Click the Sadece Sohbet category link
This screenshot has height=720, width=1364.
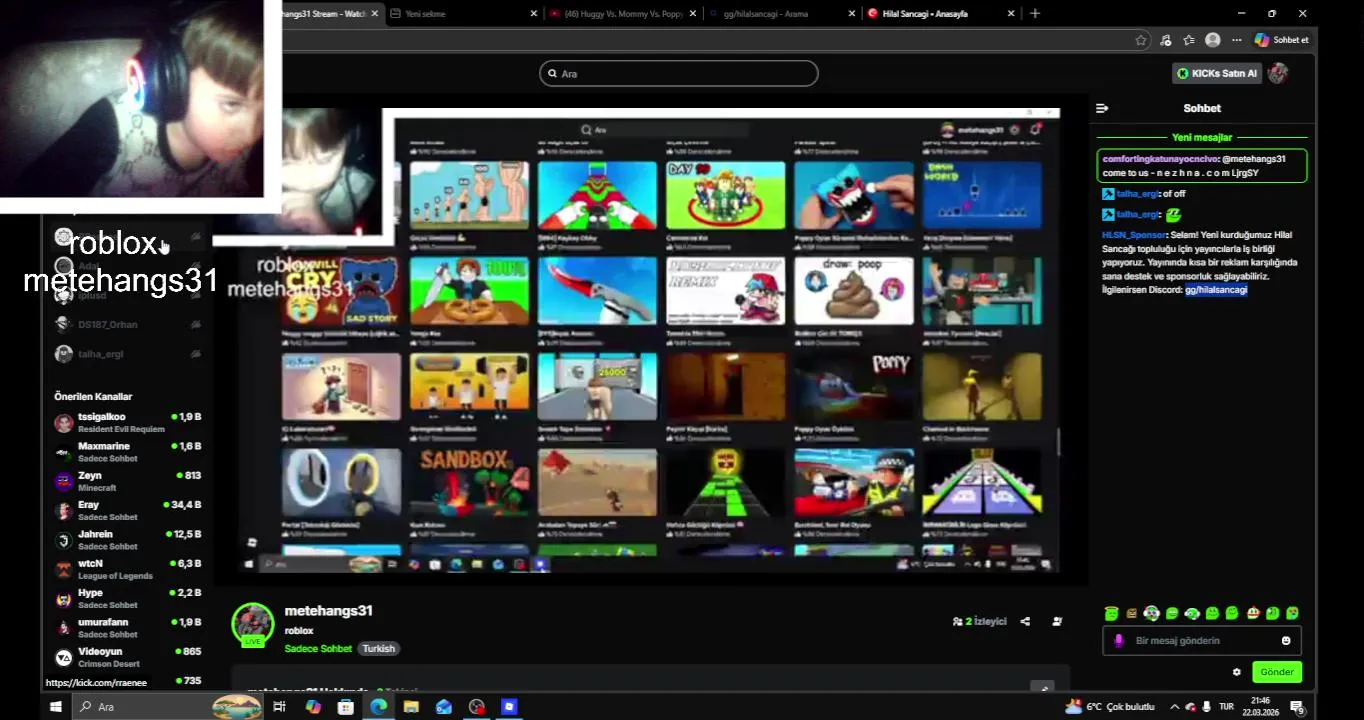(318, 649)
